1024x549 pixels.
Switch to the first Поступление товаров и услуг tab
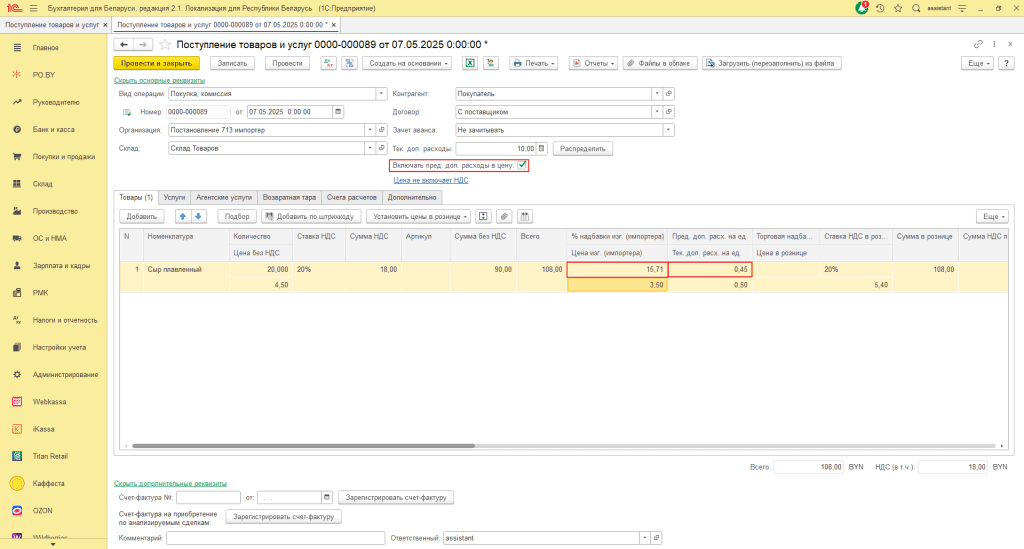click(x=52, y=25)
